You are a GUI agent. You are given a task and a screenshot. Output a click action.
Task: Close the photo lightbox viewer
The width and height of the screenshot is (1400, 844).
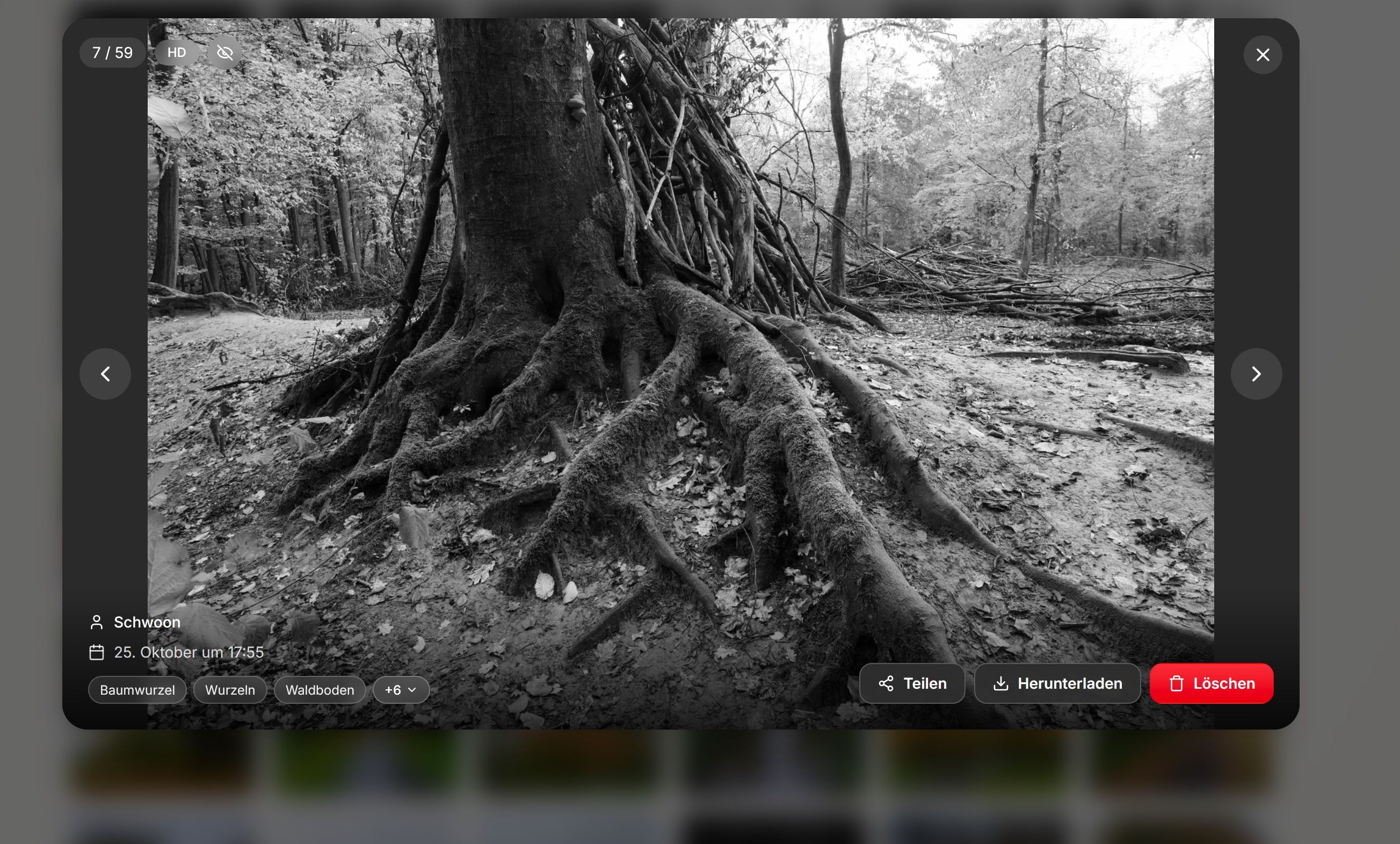1263,55
